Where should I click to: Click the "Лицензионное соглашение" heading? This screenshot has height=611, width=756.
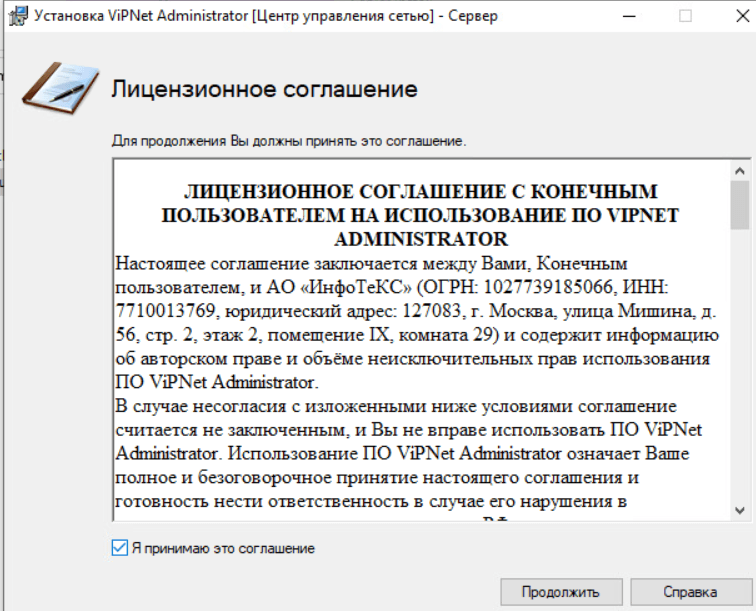click(264, 89)
